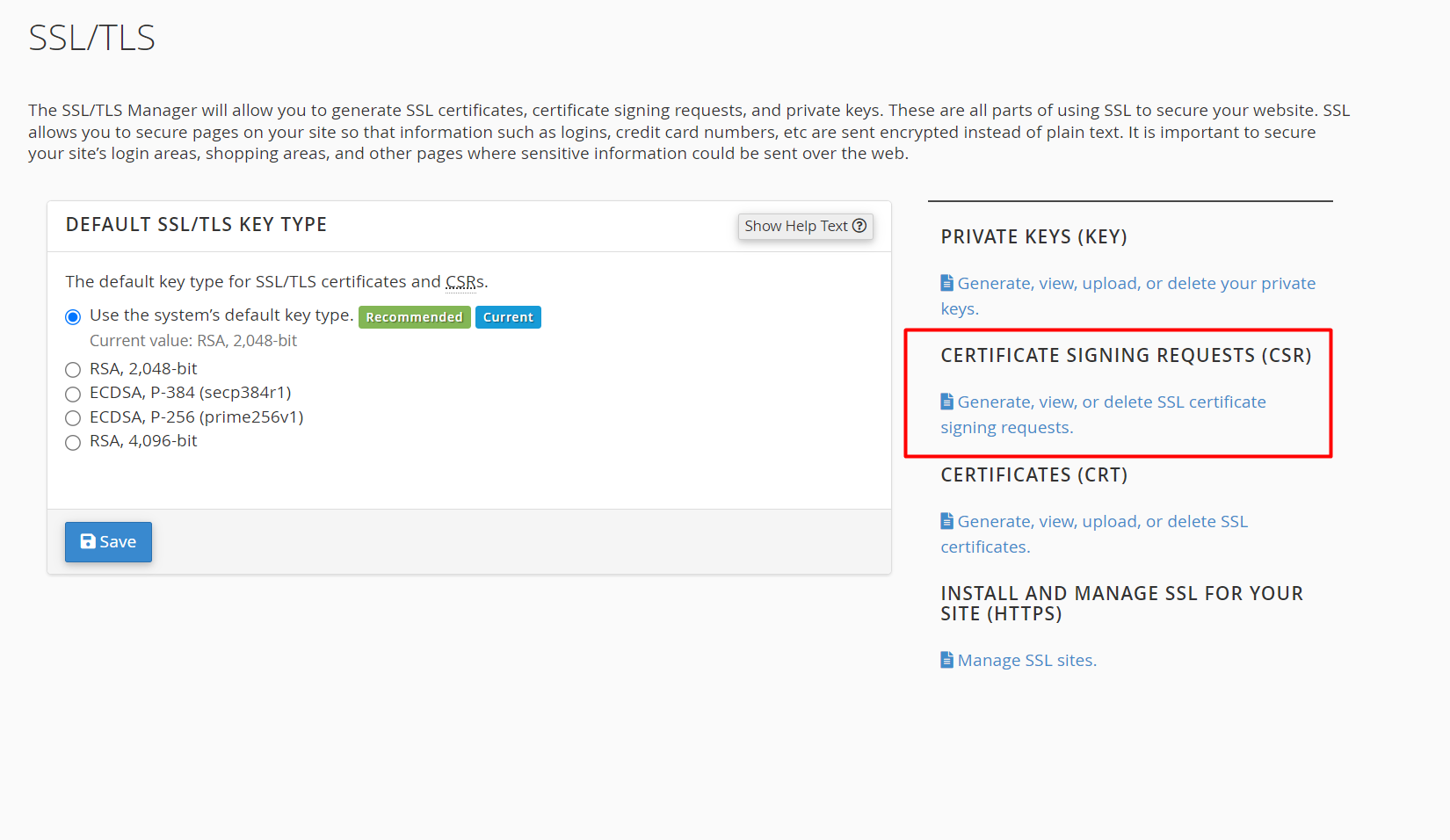Pick the ECDSA, P-256 (prime256v1) option

coord(73,418)
